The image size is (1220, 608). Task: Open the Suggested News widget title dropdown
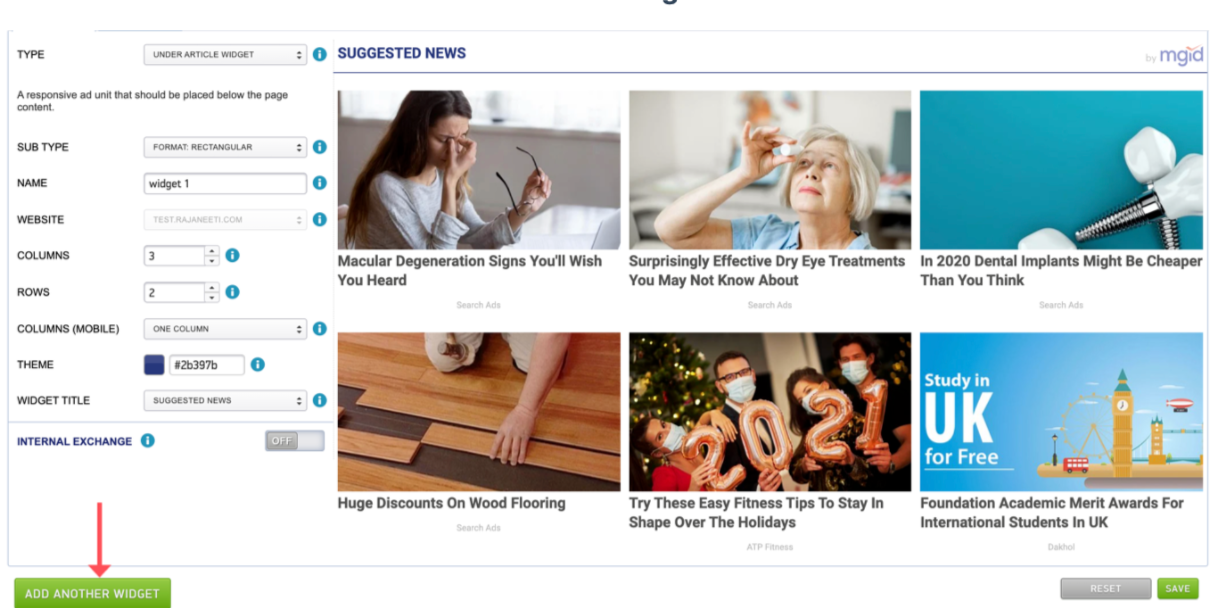[x=225, y=400]
